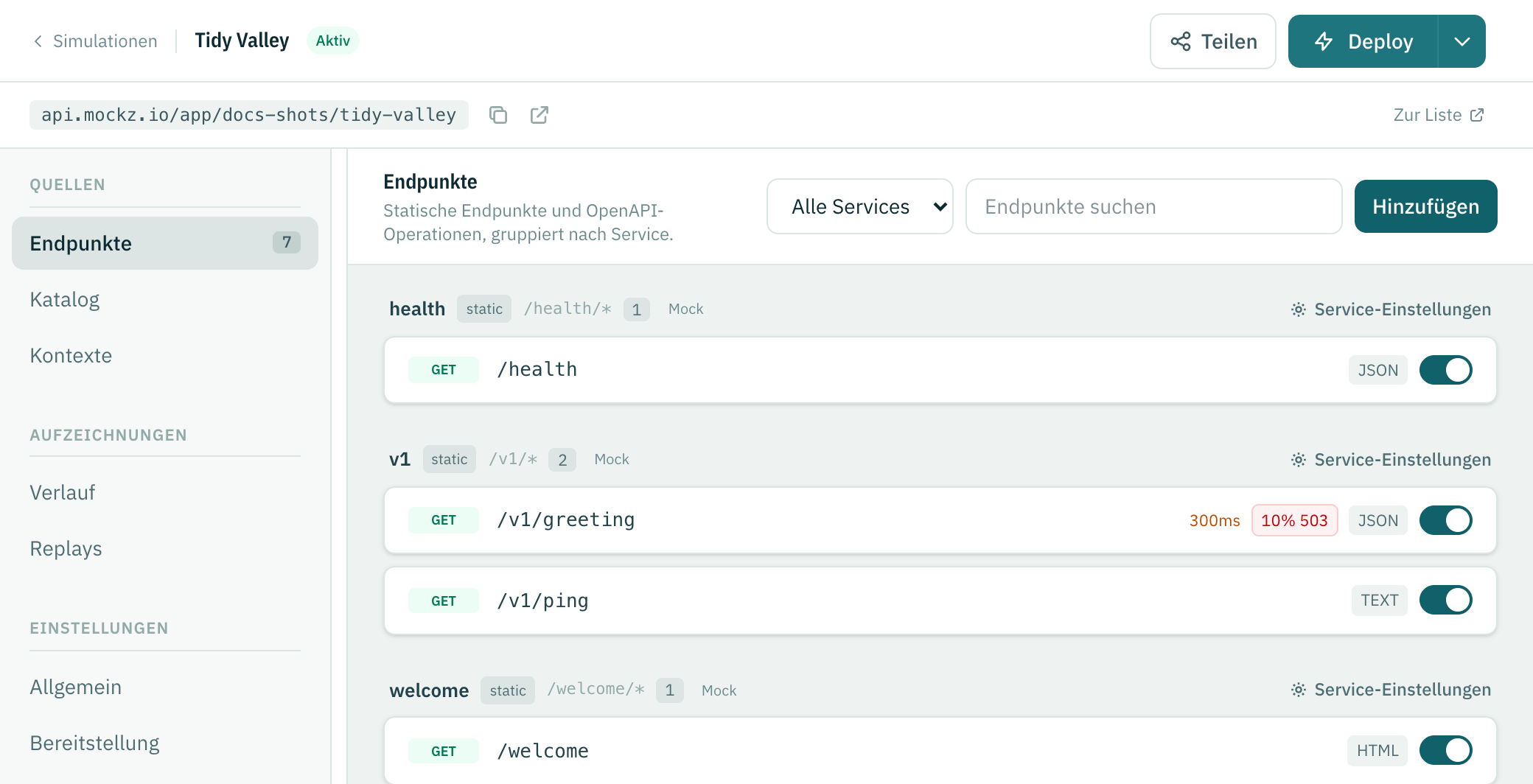Click the 300ms delay label
The image size is (1533, 784).
pos(1215,520)
